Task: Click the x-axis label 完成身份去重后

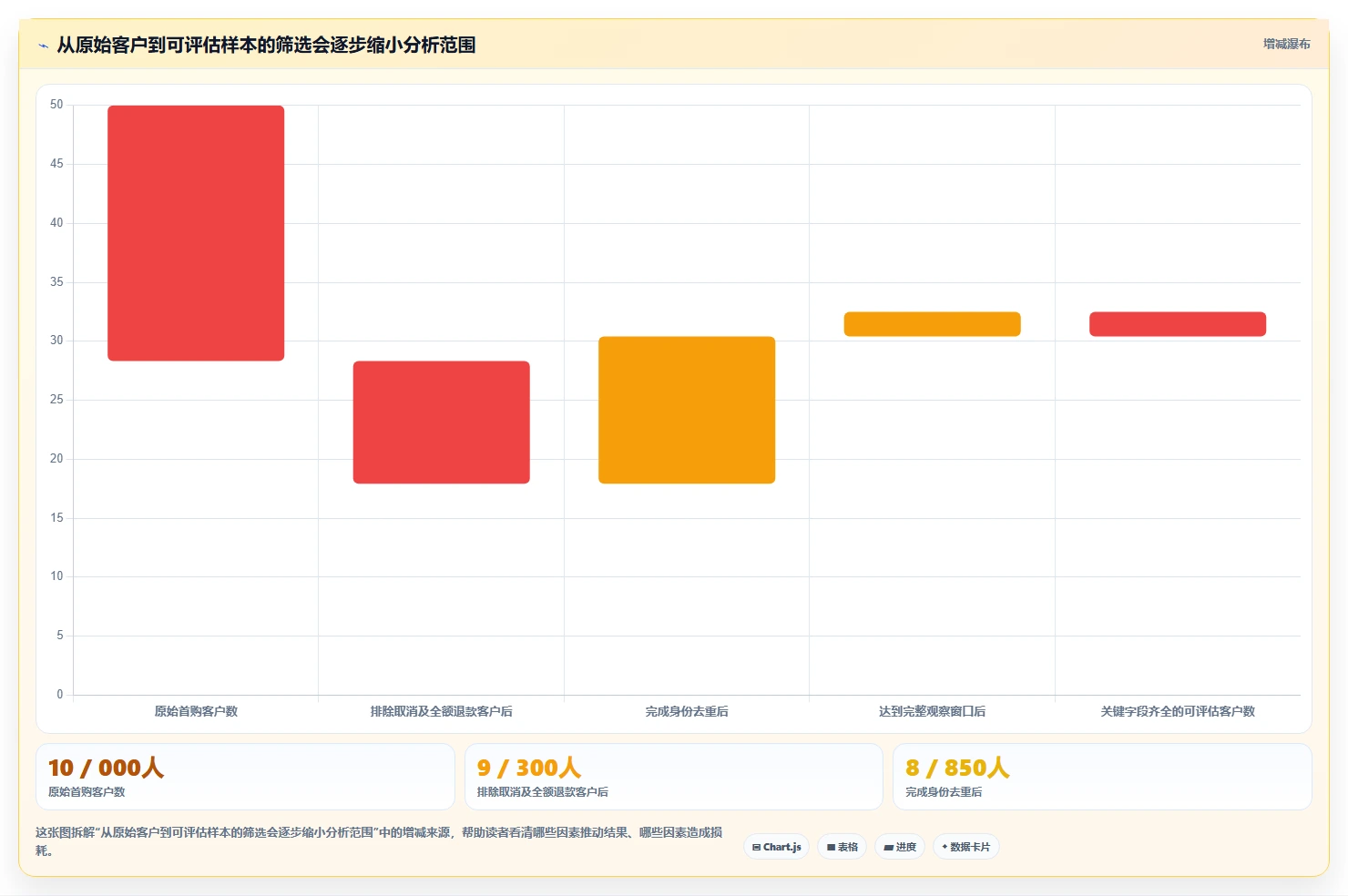Action: [687, 711]
